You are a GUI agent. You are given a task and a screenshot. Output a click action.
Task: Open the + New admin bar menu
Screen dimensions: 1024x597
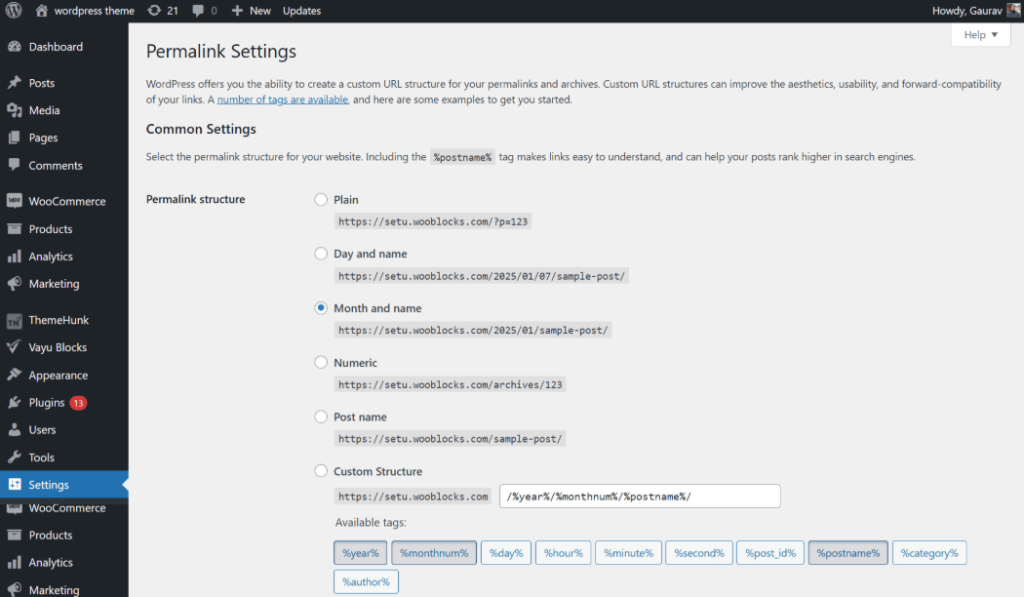click(x=250, y=10)
